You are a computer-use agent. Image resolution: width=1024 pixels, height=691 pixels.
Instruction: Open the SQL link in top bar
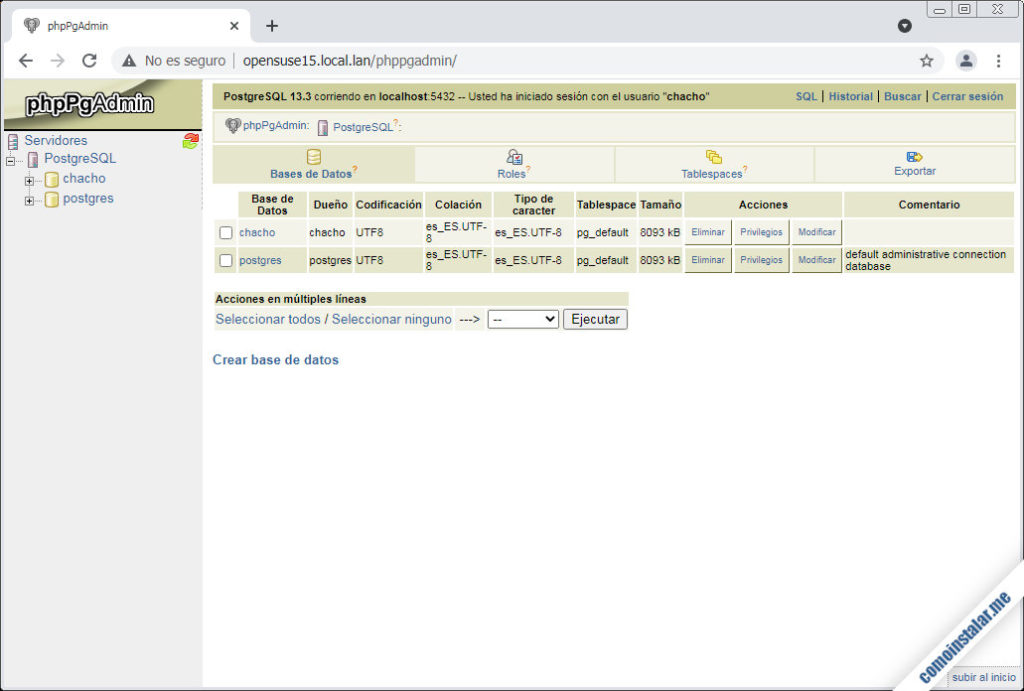point(806,97)
